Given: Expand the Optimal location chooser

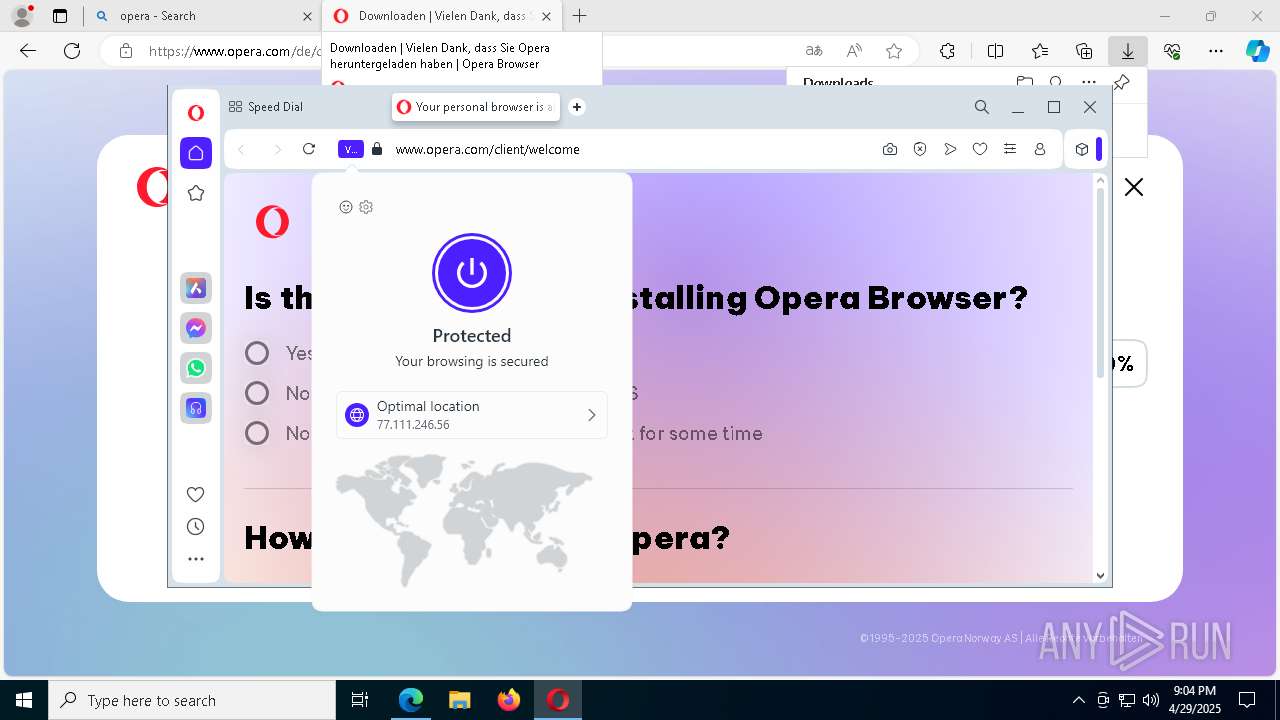Looking at the screenshot, I should pos(472,415).
